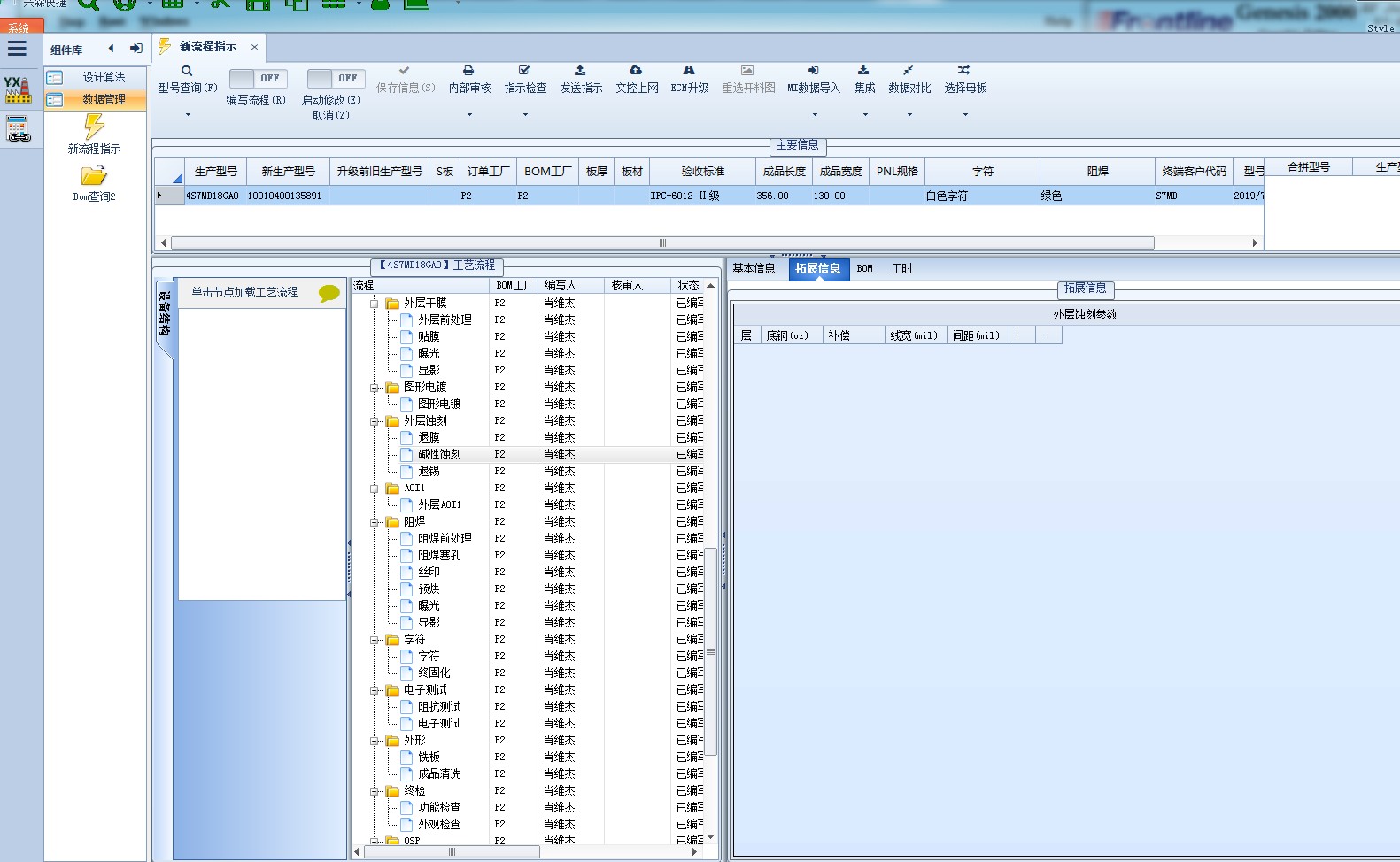The width and height of the screenshot is (1400, 862).
Task: Click the 重选开料图 image icon
Action: tap(747, 70)
